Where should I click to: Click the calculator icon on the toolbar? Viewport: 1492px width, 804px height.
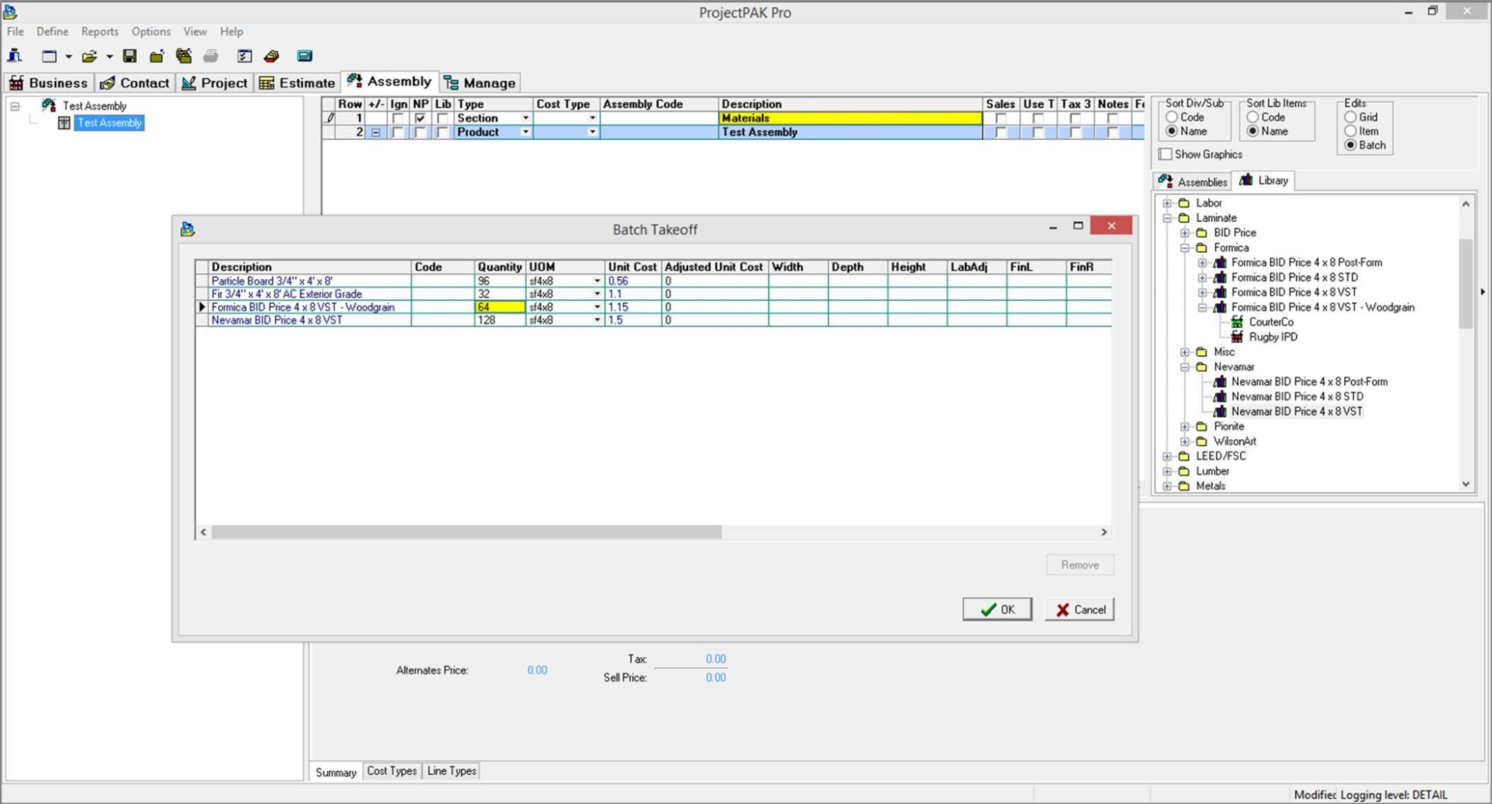coord(304,56)
